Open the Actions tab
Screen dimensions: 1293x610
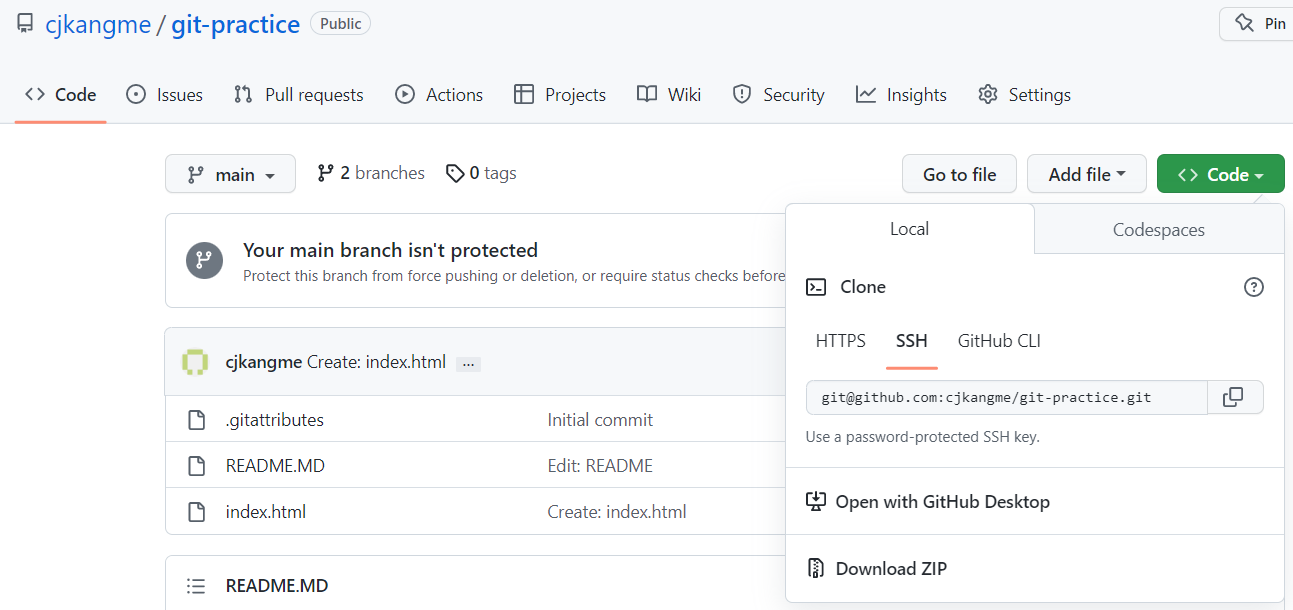coord(439,95)
